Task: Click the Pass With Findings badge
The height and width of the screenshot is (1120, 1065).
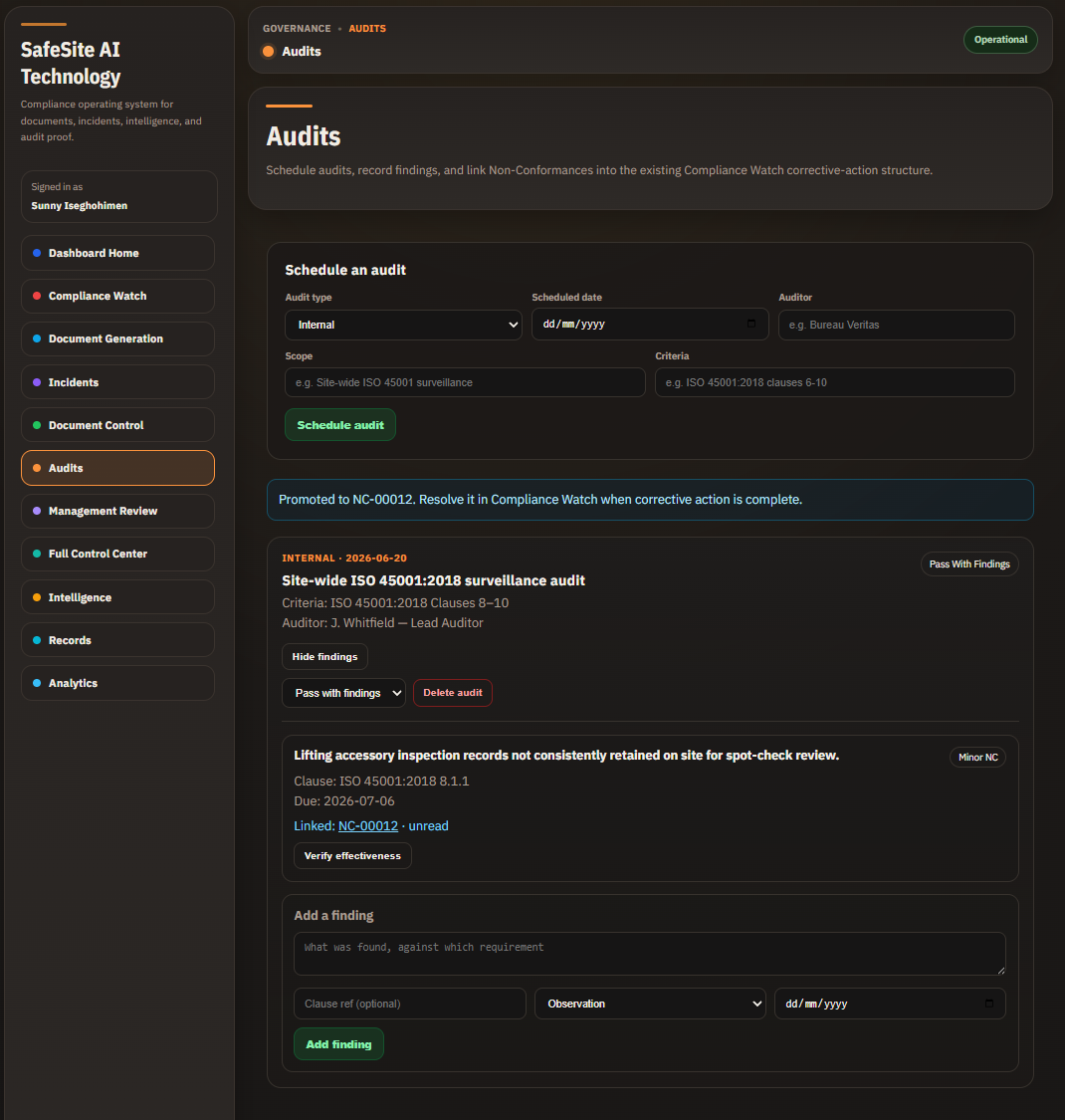Action: coord(969,564)
